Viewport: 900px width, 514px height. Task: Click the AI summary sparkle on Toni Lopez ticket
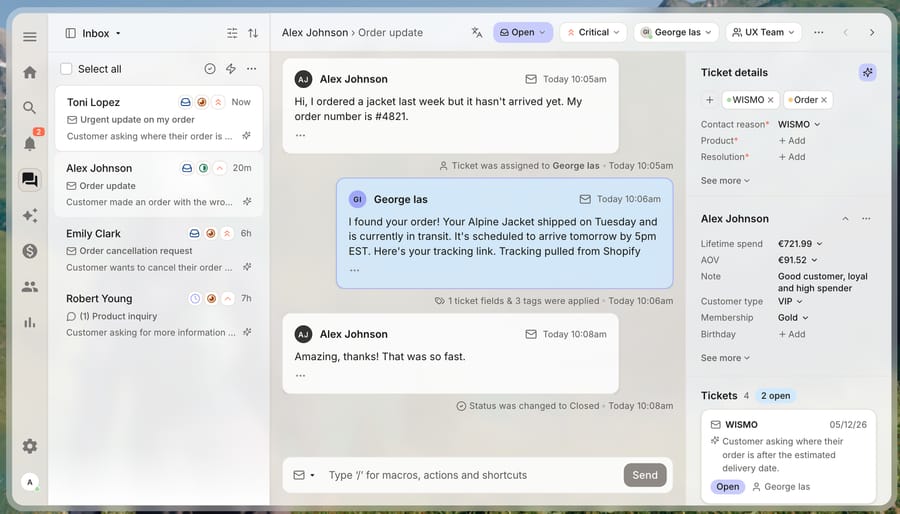[246, 136]
